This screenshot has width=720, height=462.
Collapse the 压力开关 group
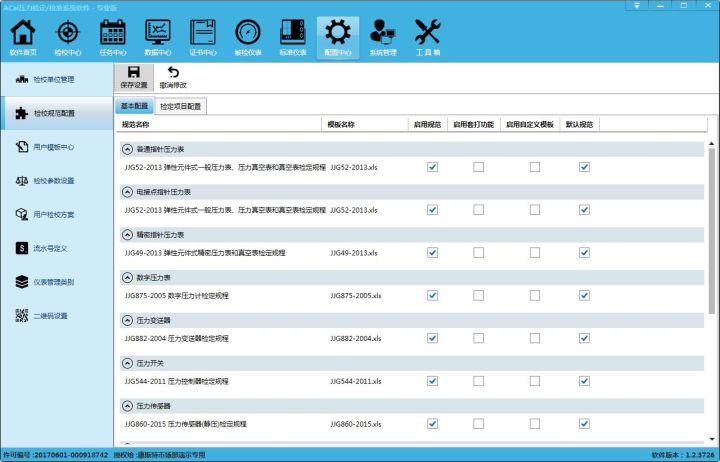point(127,363)
